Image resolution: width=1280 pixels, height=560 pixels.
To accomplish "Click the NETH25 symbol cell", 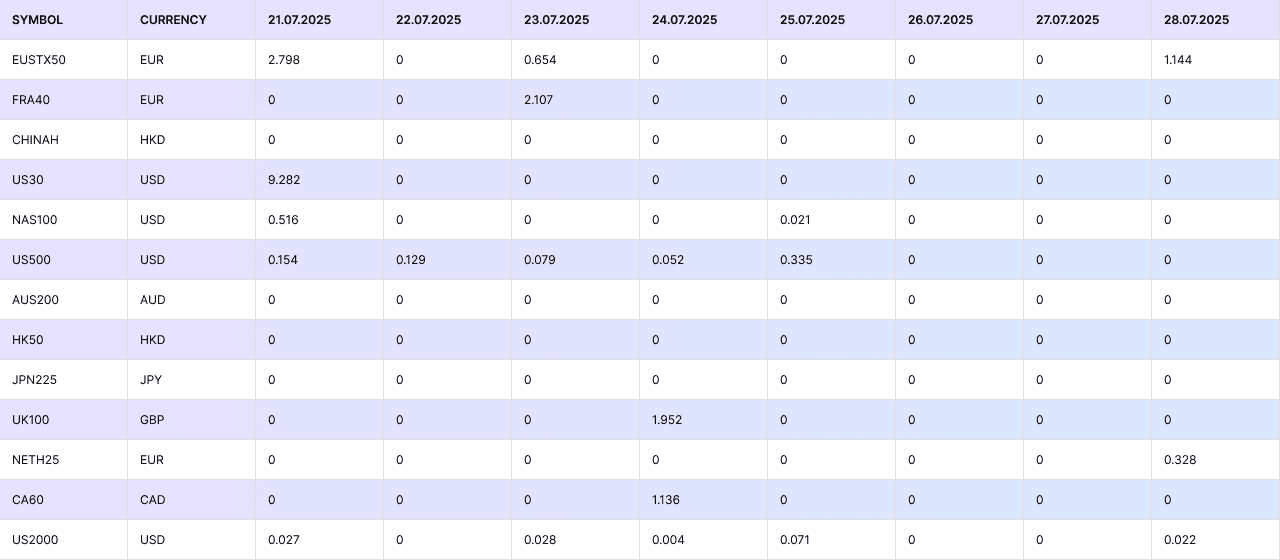I will [x=64, y=460].
